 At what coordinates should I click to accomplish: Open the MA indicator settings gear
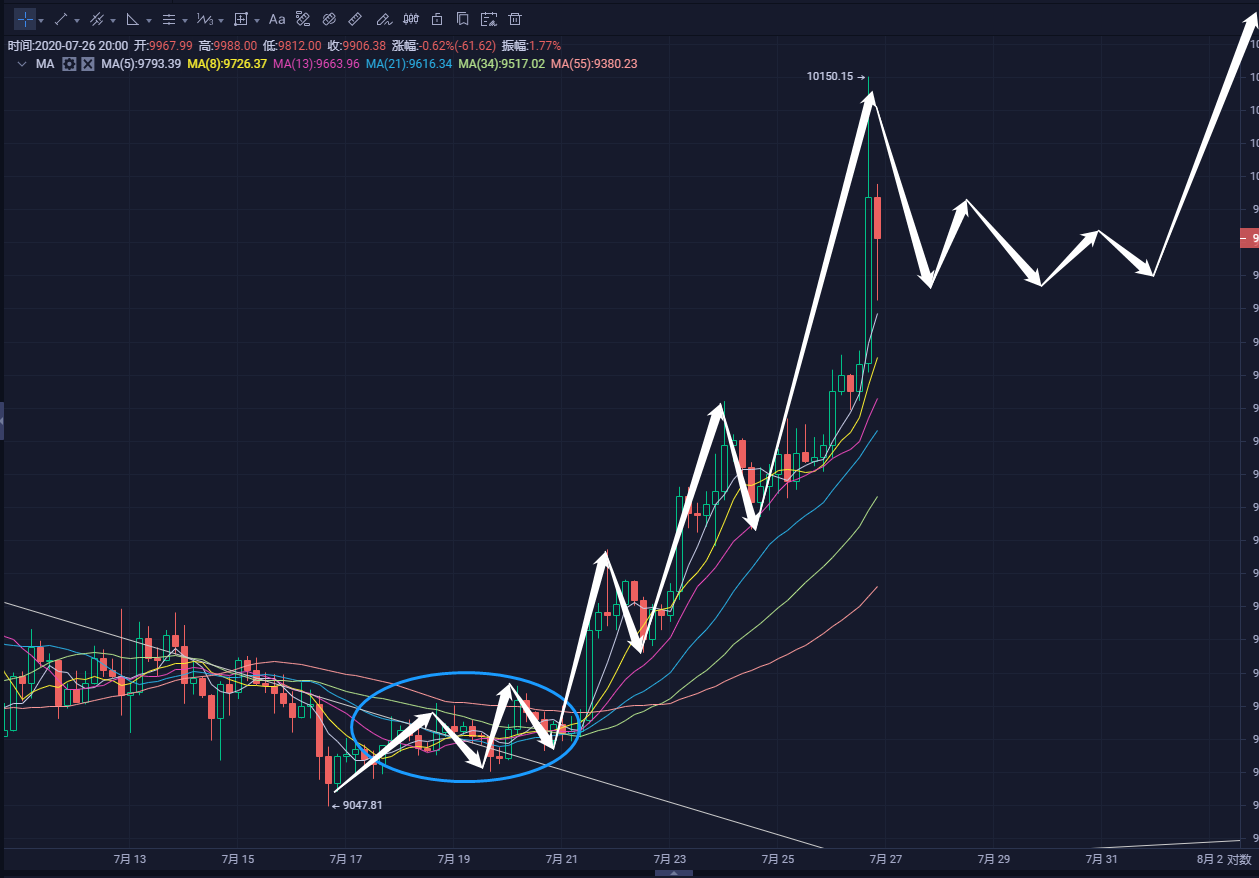click(69, 64)
